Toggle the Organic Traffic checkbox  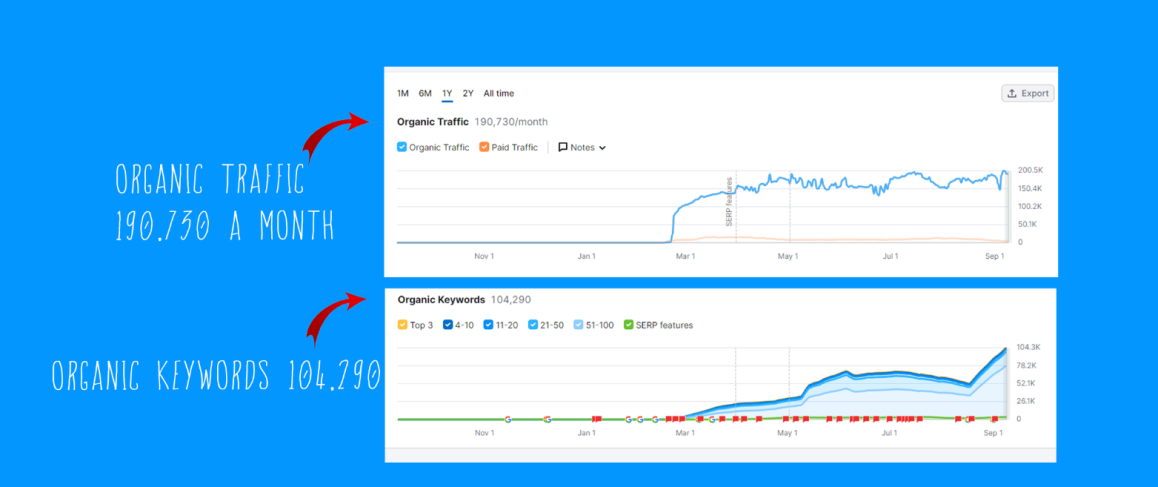402,147
